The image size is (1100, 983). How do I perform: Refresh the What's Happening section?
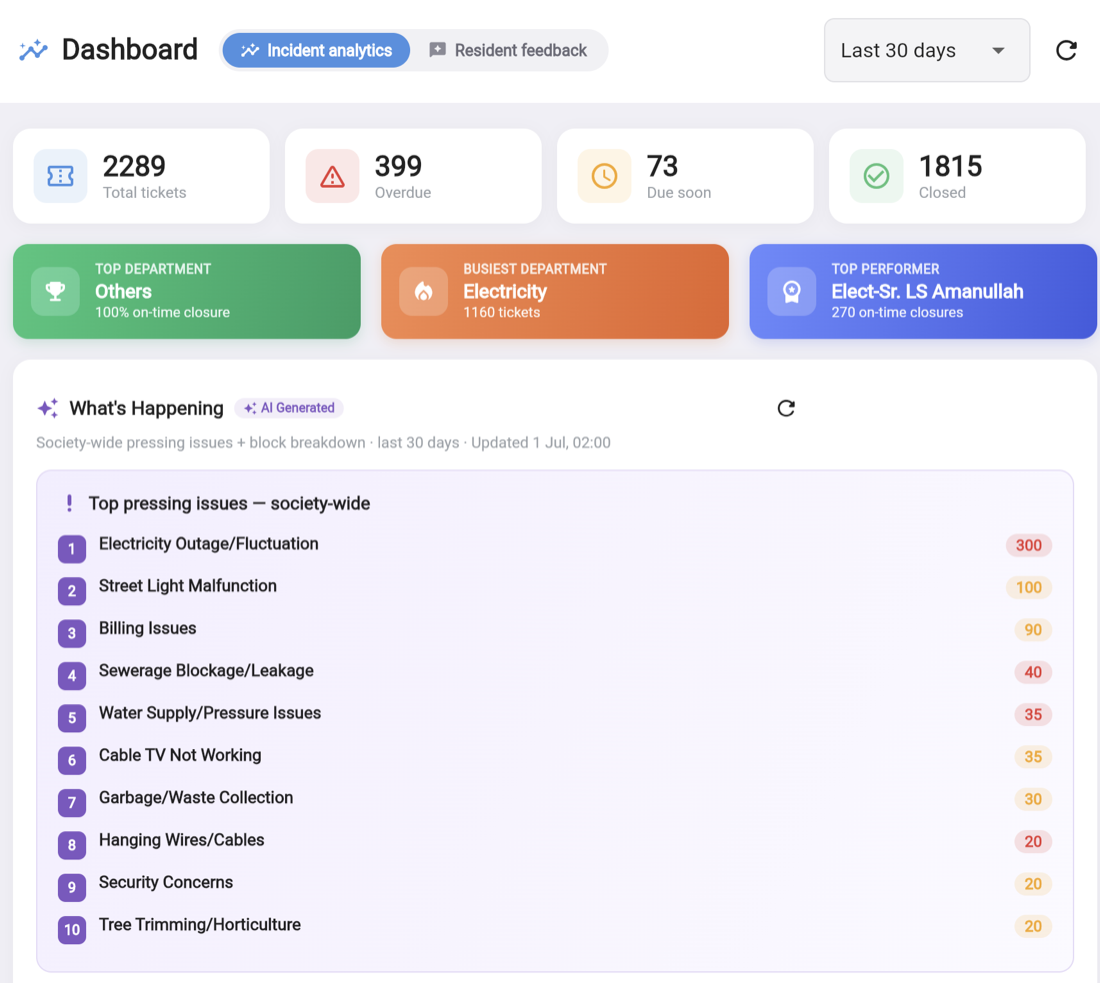click(786, 408)
